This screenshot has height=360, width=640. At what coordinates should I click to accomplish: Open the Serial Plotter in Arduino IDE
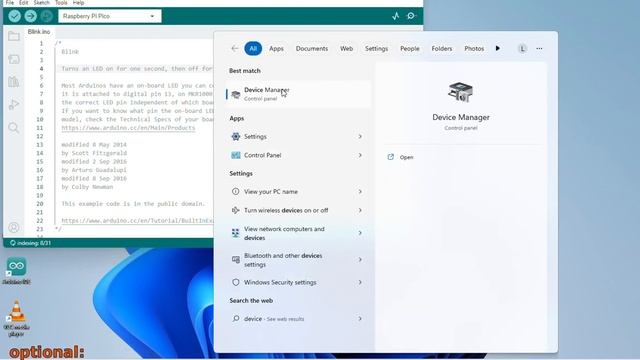[x=396, y=16]
